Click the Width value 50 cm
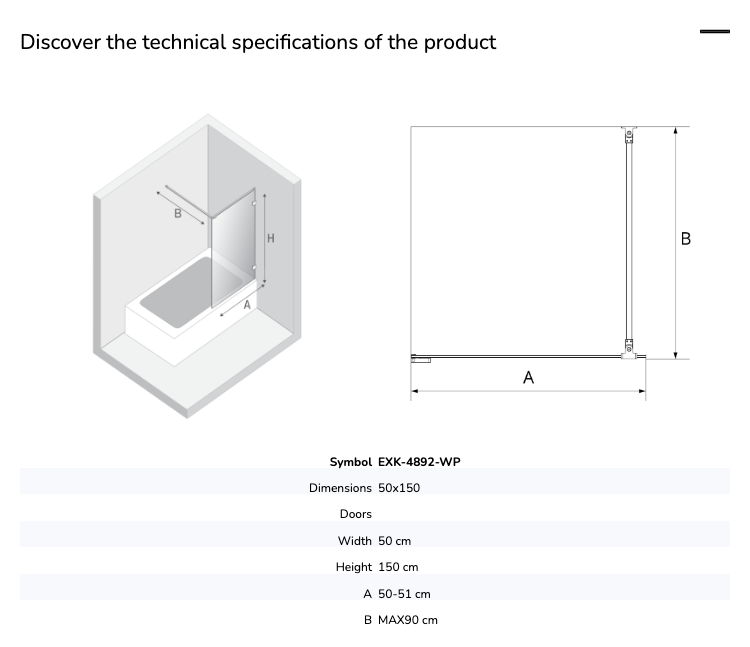750x647 pixels. point(394,541)
